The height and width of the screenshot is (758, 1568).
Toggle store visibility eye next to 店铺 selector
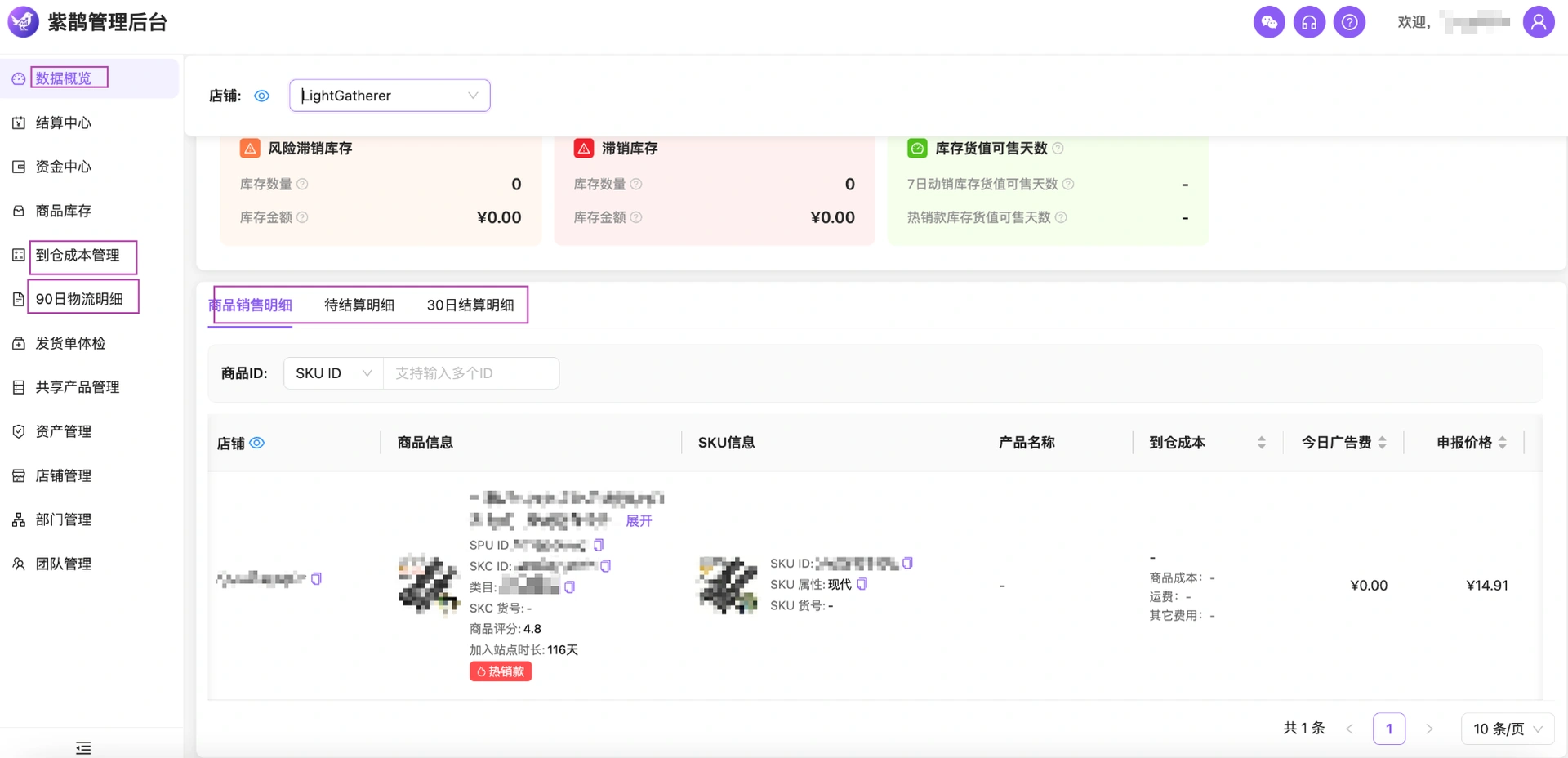coord(261,96)
